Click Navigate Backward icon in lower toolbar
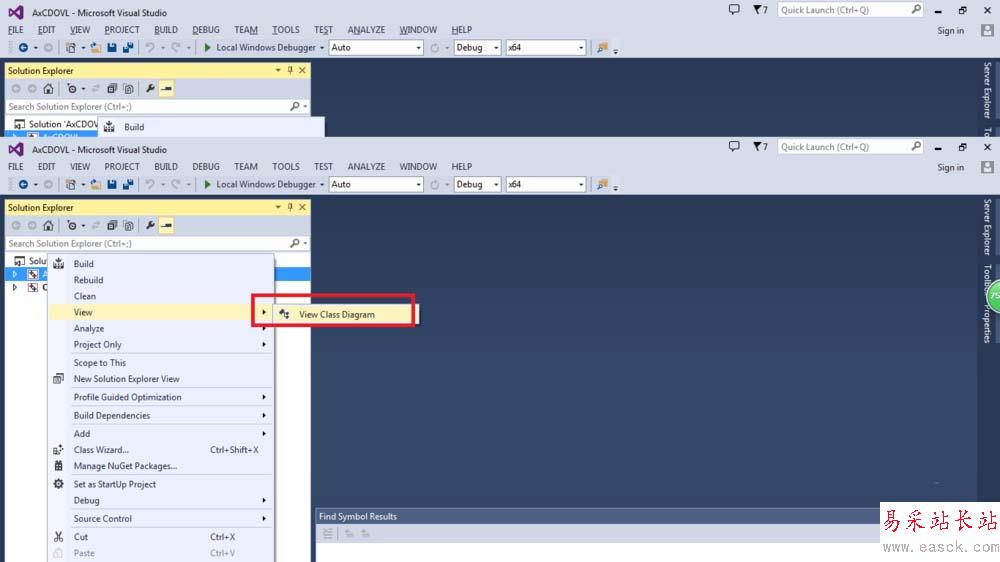 click(23, 184)
